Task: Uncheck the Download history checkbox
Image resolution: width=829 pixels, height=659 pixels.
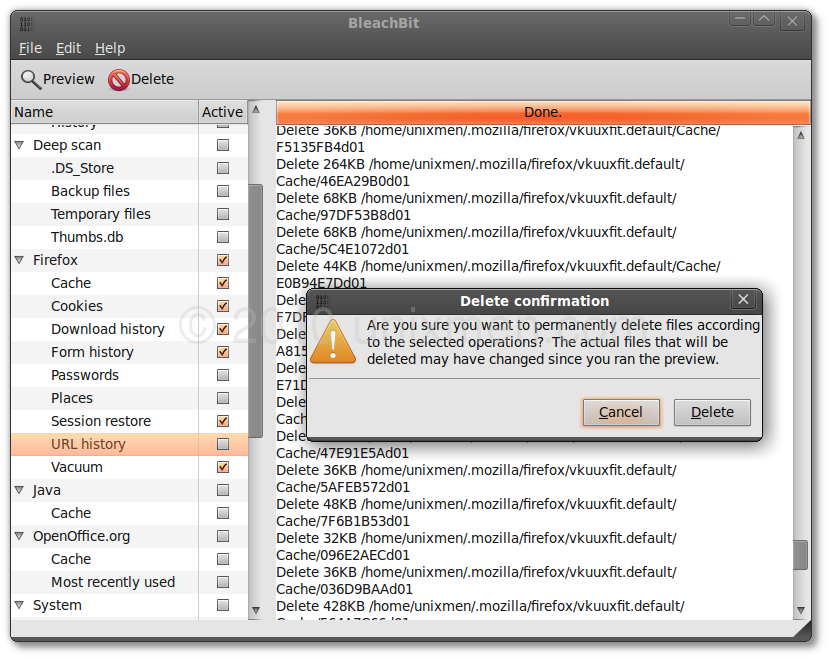Action: click(x=223, y=329)
